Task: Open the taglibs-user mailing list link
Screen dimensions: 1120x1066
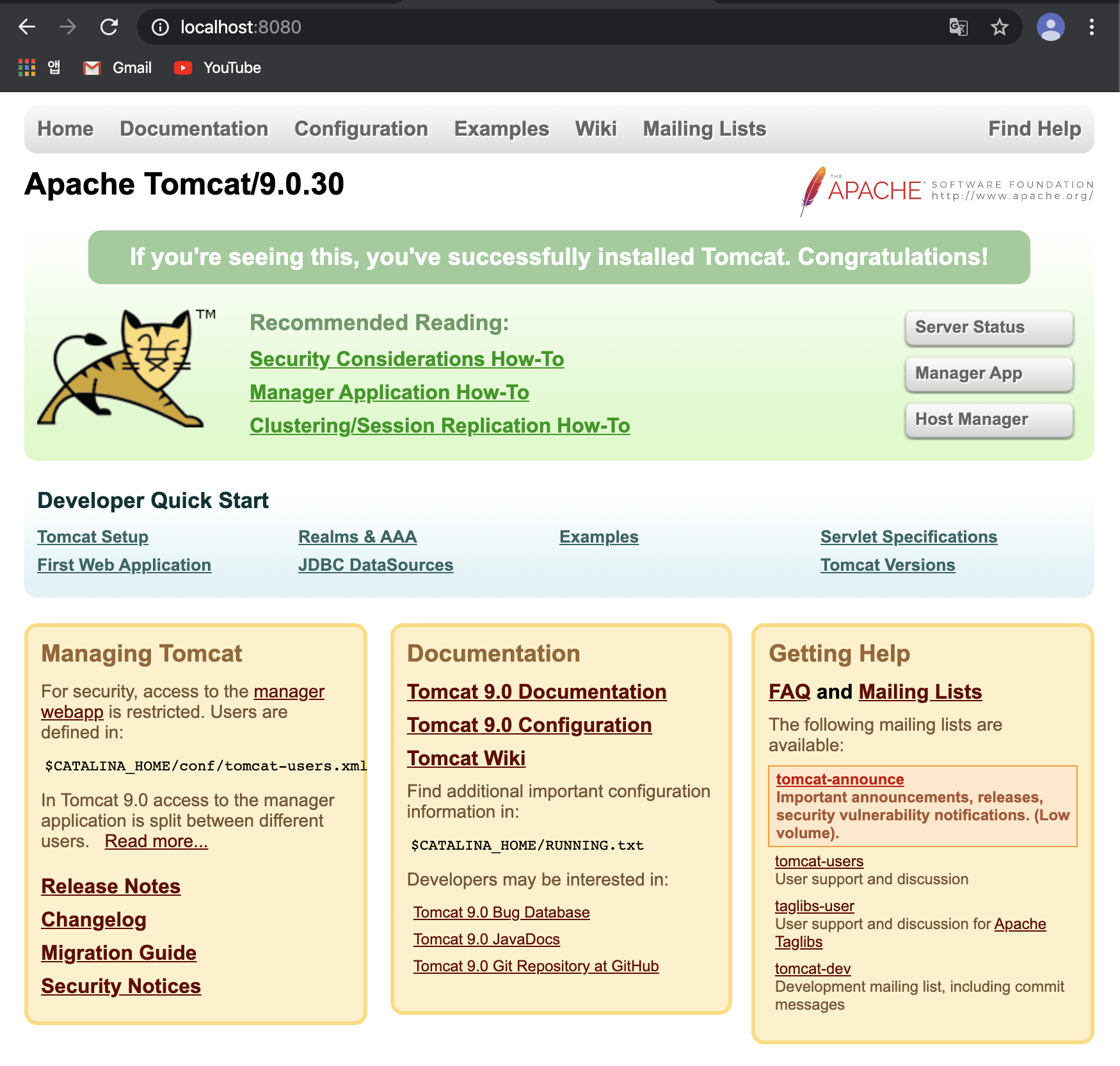Action: (x=814, y=906)
